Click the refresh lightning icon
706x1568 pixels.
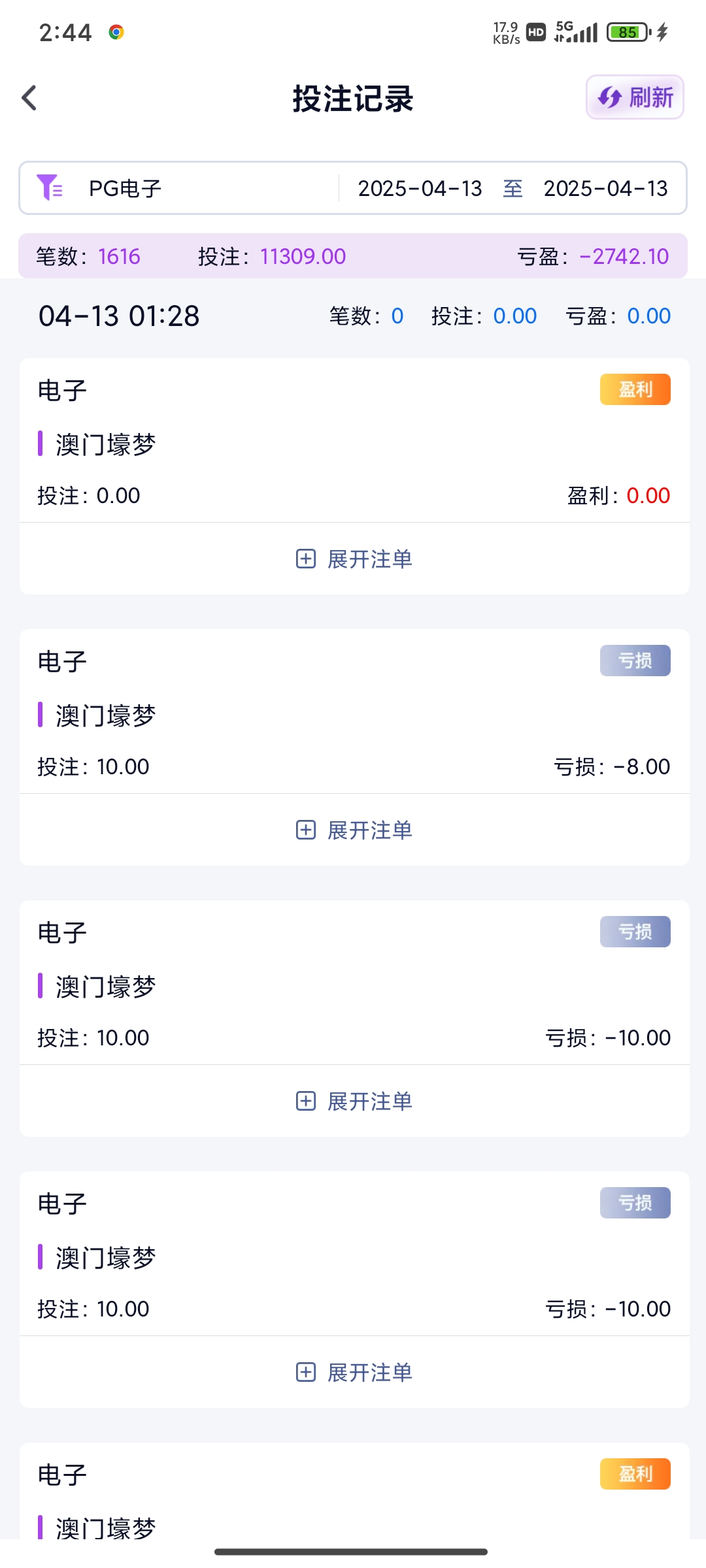[x=609, y=98]
